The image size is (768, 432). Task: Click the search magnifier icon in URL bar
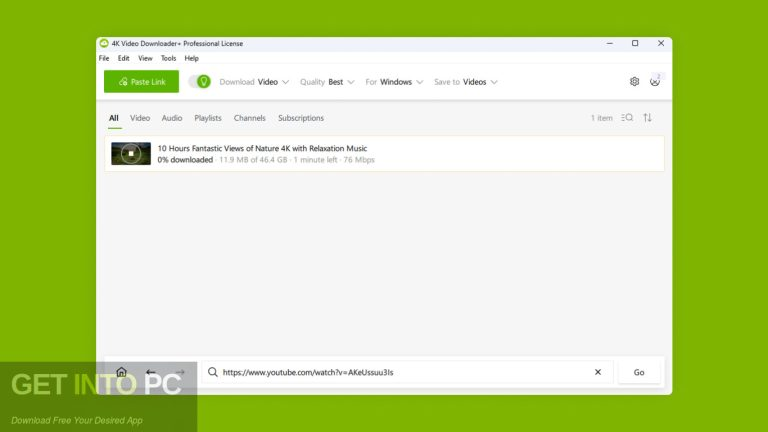213,372
